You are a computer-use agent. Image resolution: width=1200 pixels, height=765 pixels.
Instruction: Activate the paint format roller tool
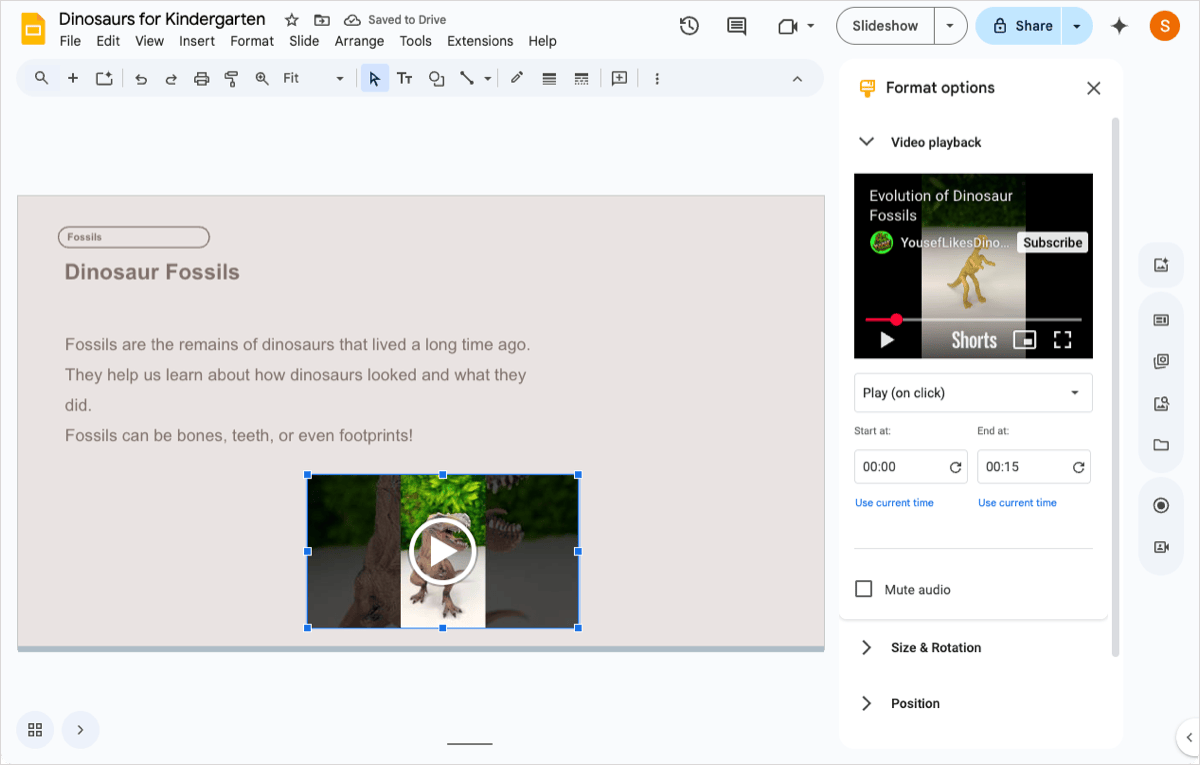(231, 78)
